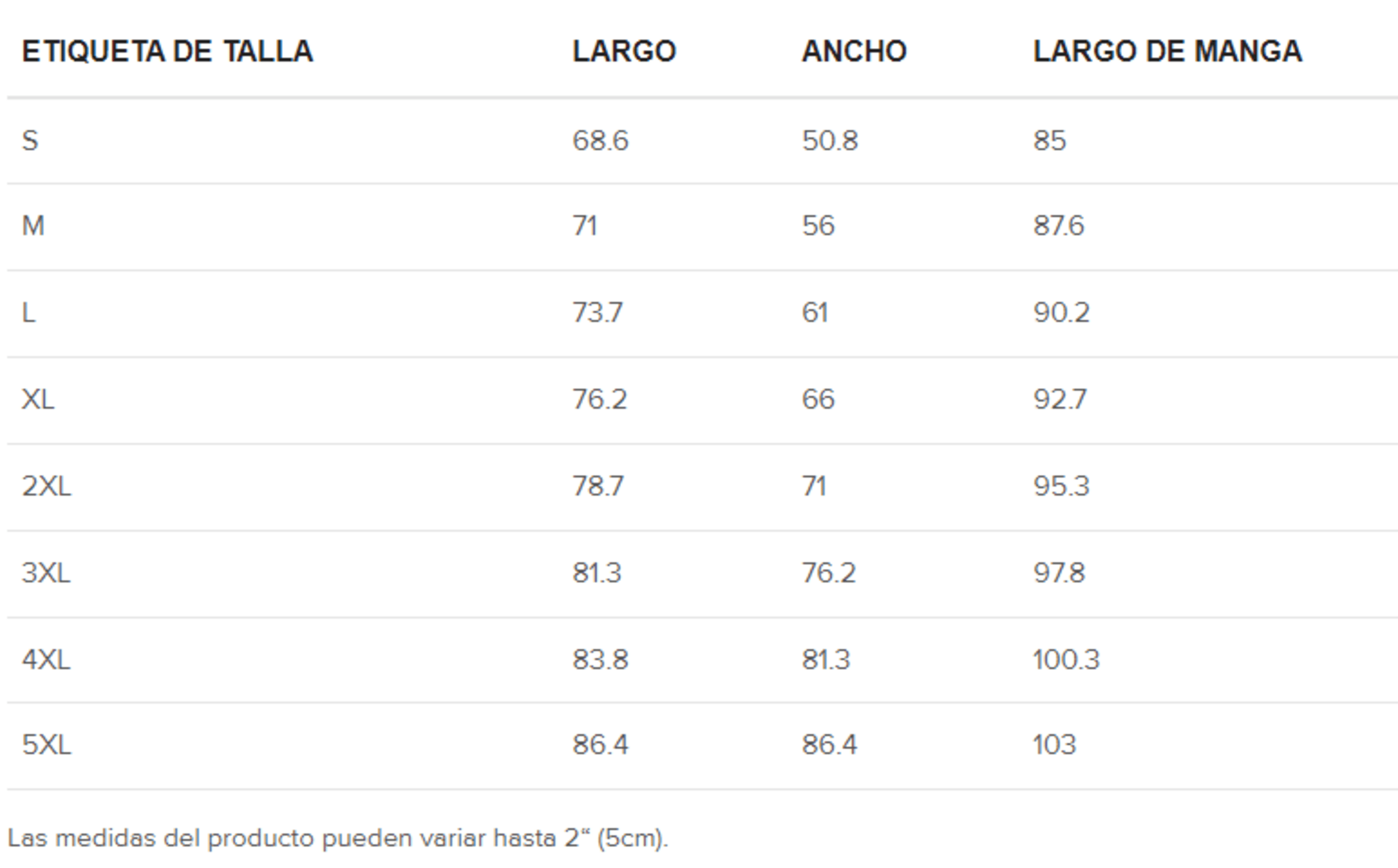Click the LARGO column header
The width and height of the screenshot is (1398, 868).
pyautogui.click(x=624, y=51)
